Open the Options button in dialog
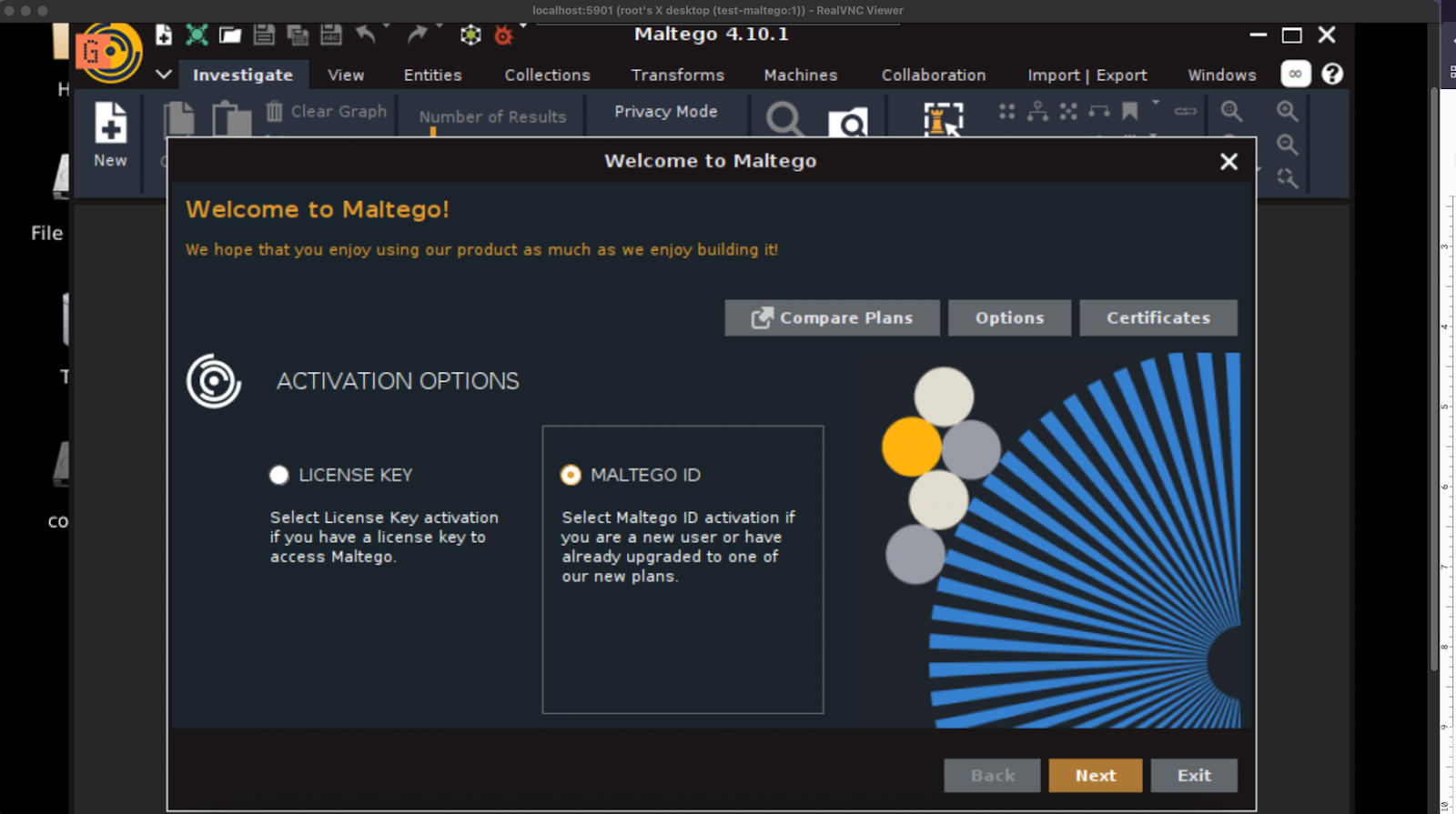1456x814 pixels. pos(1010,318)
